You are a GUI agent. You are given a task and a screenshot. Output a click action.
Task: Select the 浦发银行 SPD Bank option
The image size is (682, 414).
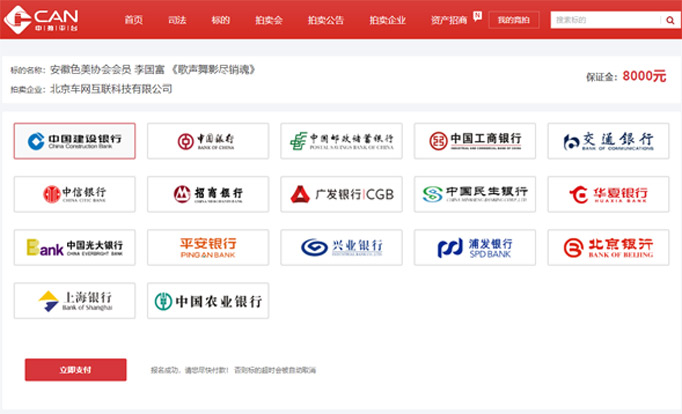[475, 247]
